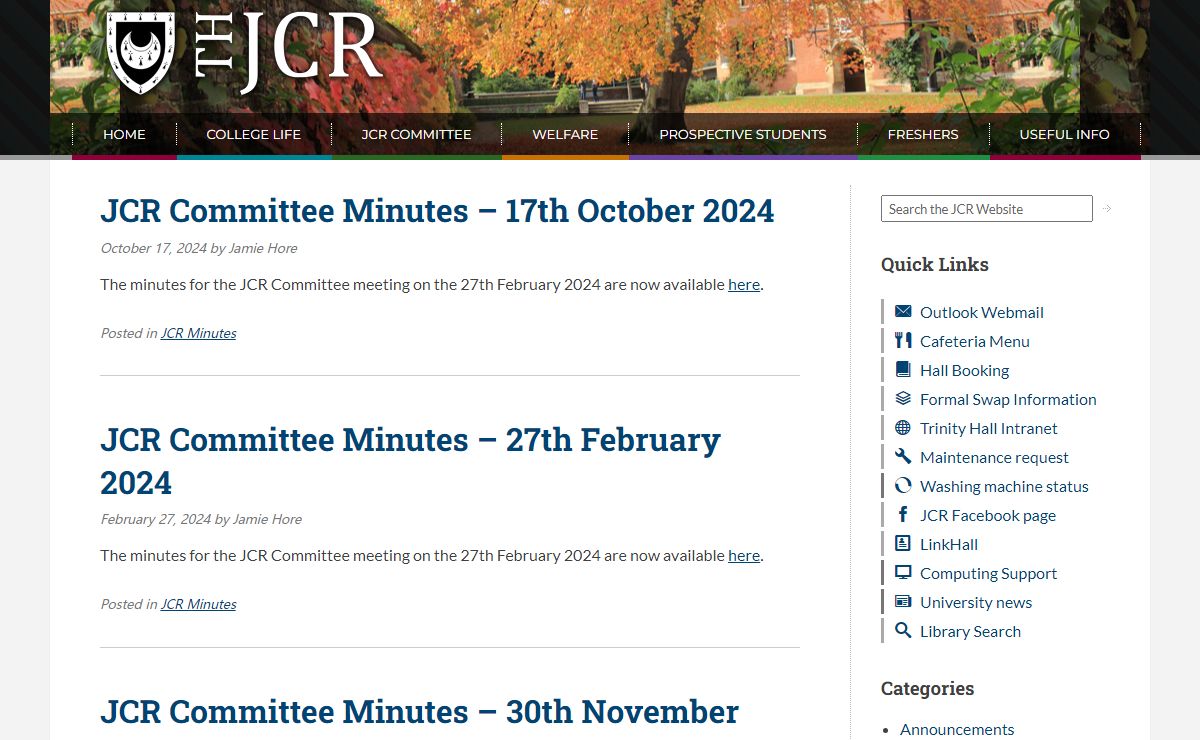Open the Maintenance request link

click(994, 457)
